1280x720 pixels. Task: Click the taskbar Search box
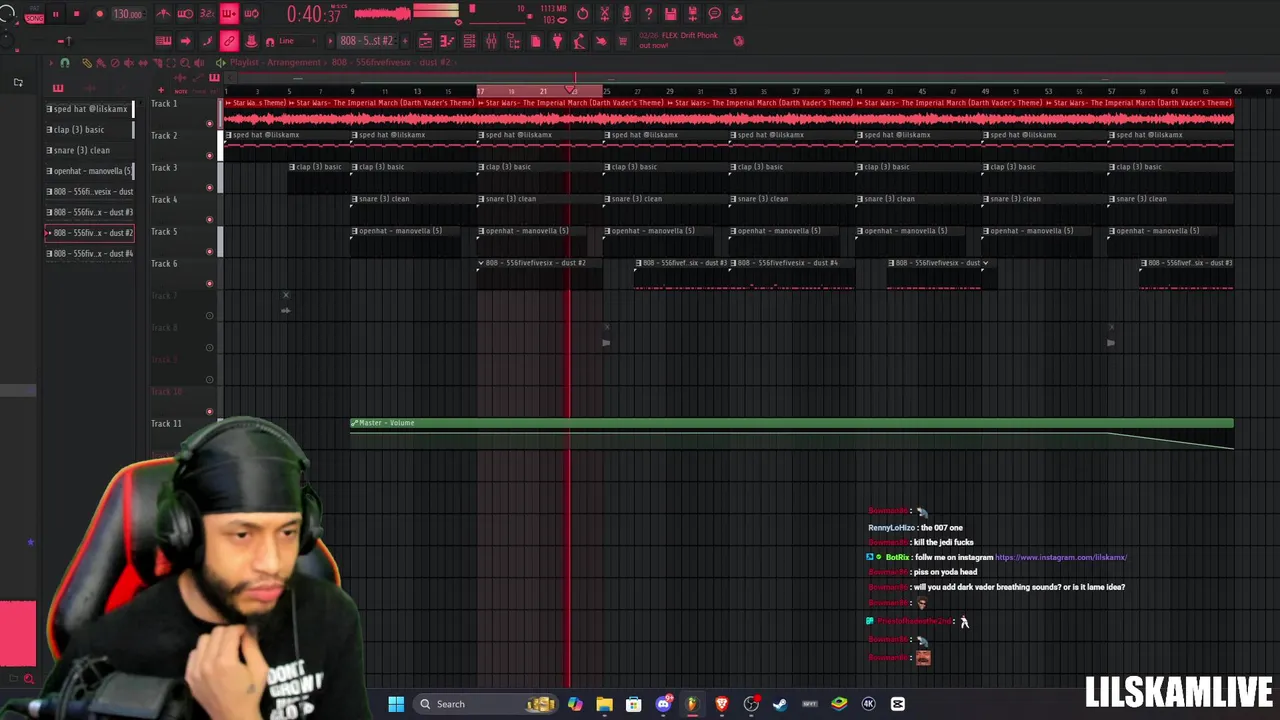(x=486, y=704)
